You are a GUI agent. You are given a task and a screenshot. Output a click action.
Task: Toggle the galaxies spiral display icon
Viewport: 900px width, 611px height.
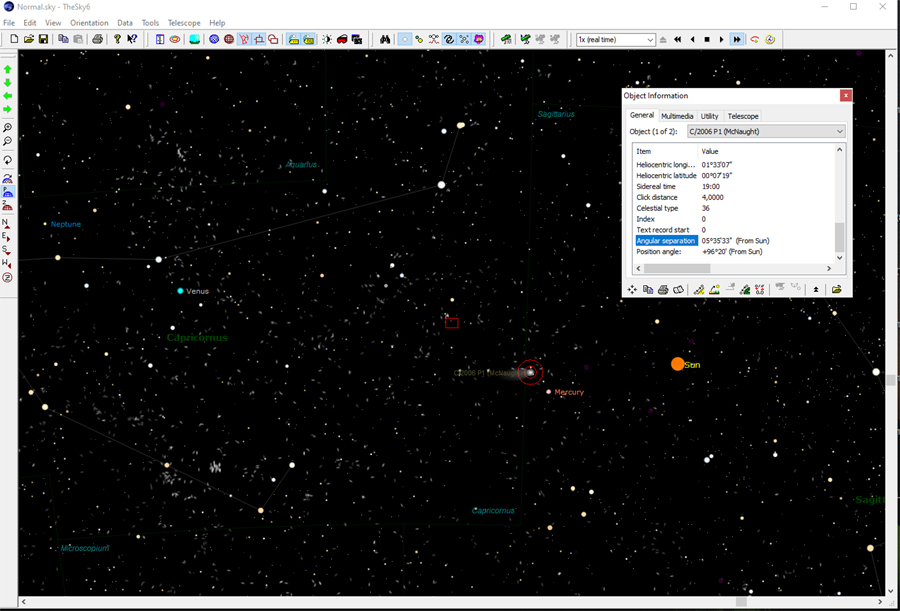point(449,40)
